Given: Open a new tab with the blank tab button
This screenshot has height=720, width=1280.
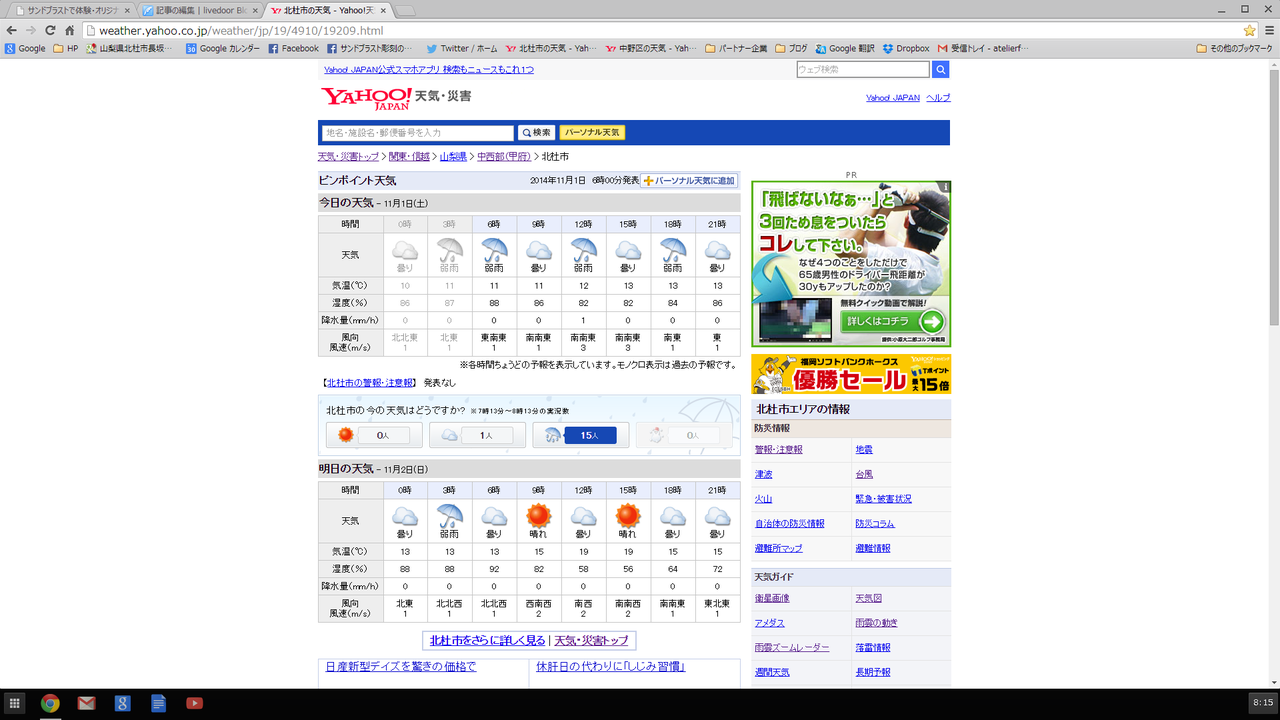Looking at the screenshot, I should click(x=405, y=10).
